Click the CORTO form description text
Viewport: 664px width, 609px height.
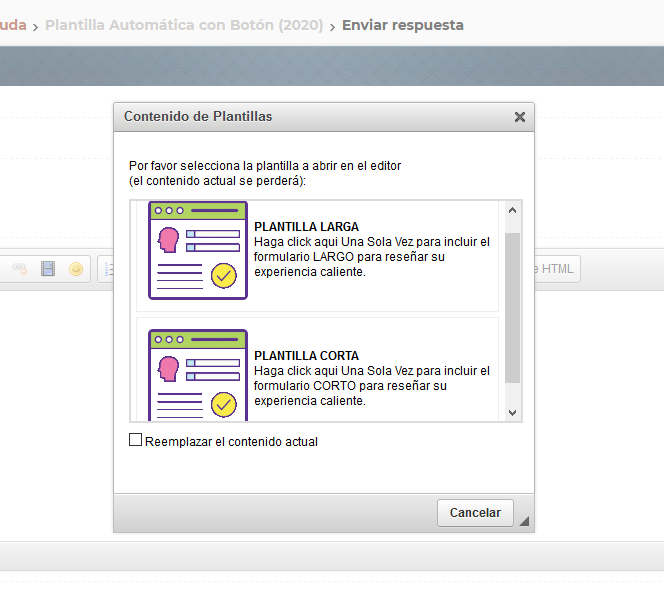tap(372, 386)
